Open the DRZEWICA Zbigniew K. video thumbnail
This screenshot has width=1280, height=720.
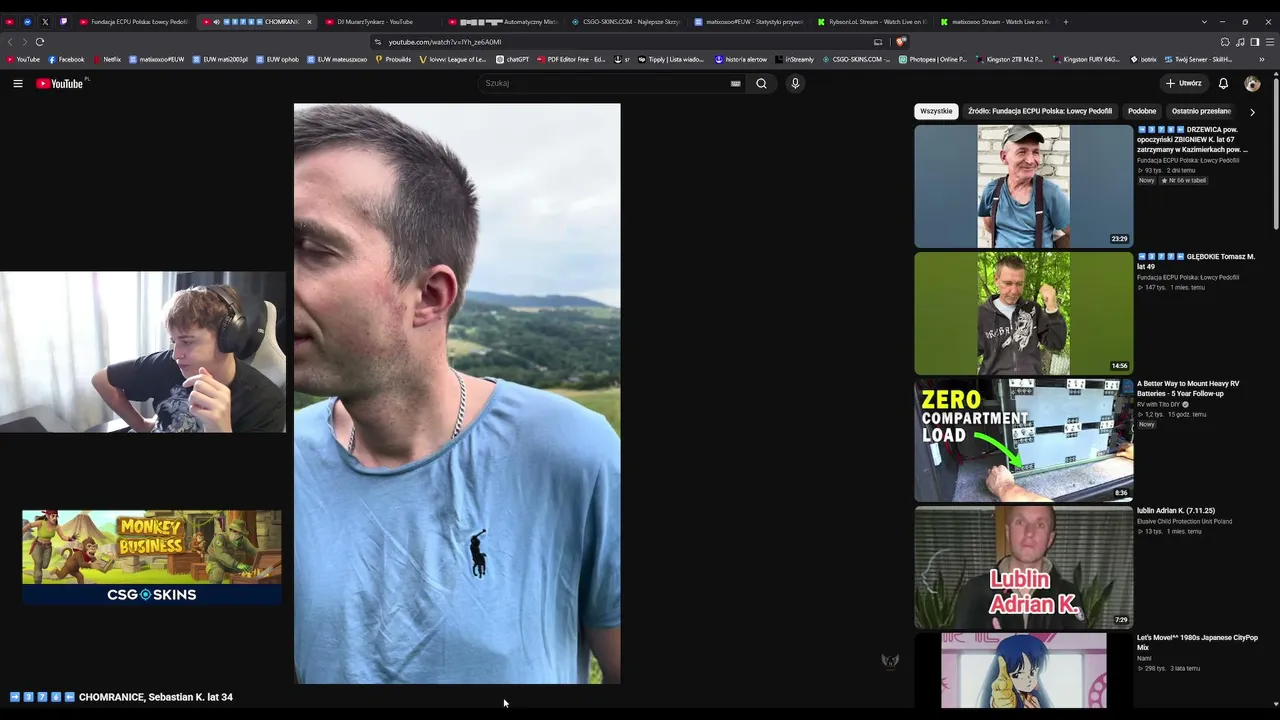click(x=1023, y=186)
